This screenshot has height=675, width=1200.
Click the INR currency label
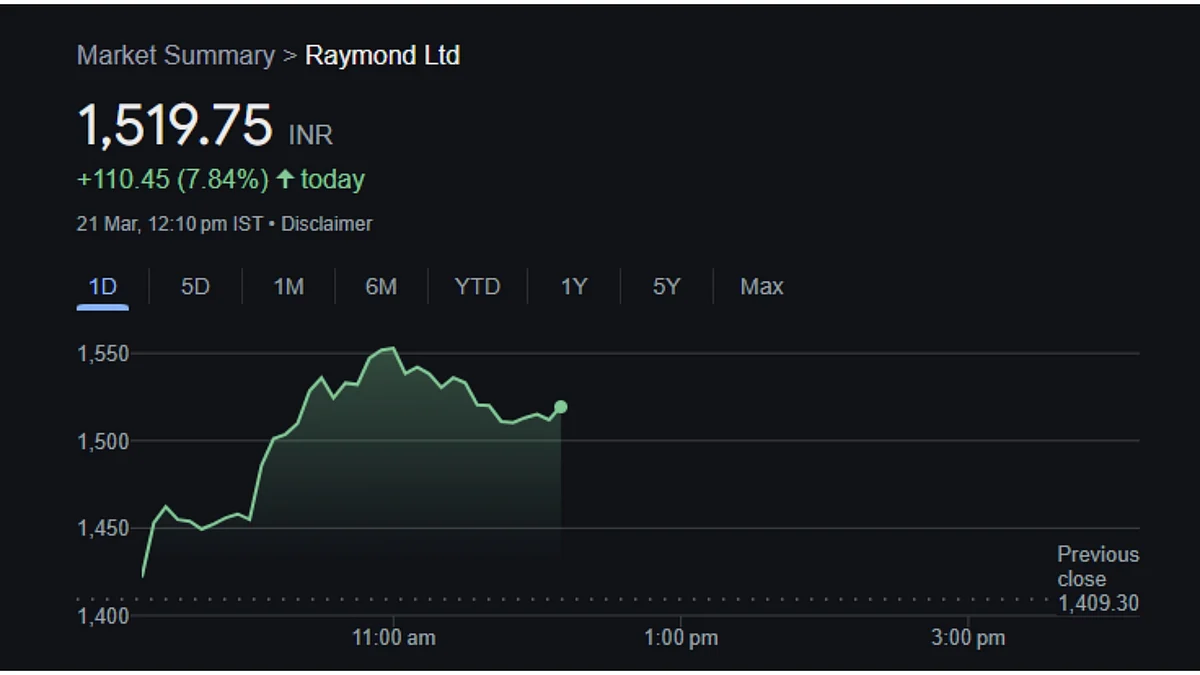[311, 135]
